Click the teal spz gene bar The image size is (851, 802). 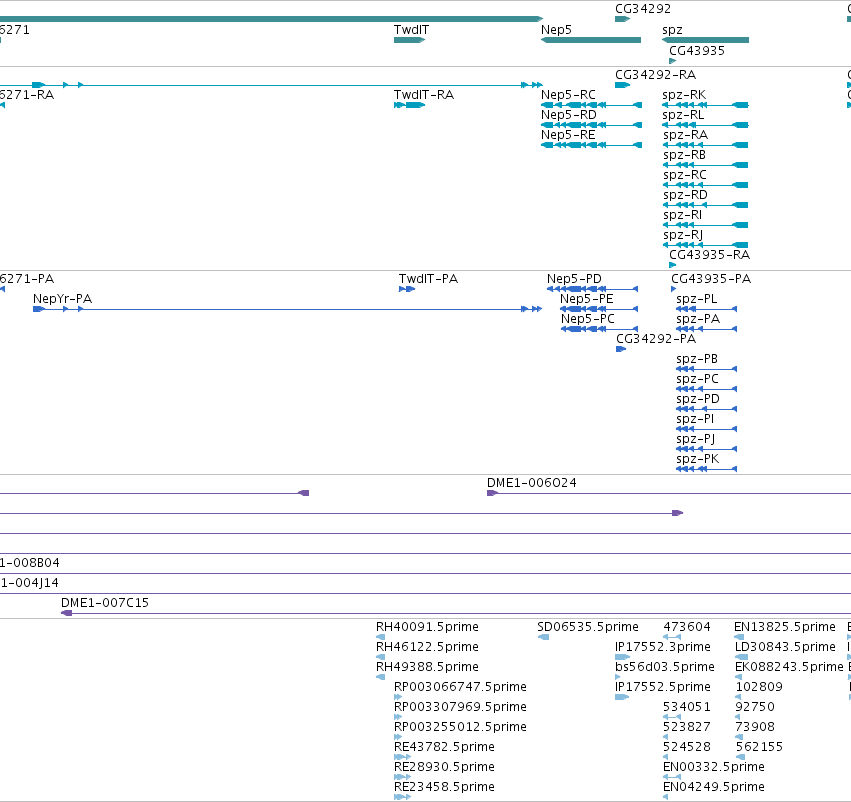click(706, 40)
